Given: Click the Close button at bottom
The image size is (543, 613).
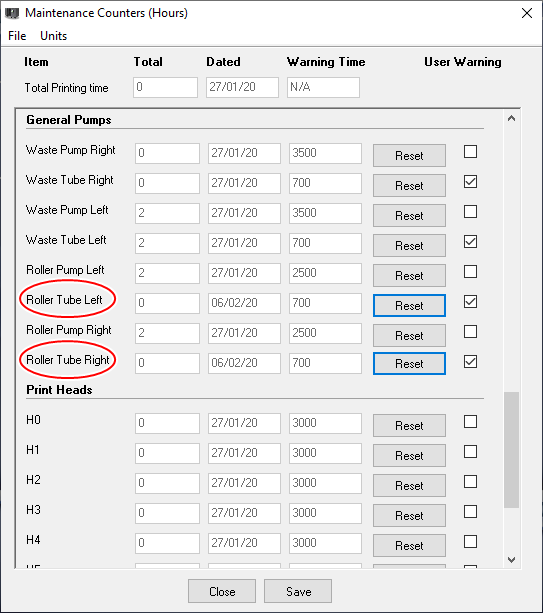Looking at the screenshot, I should click(222, 591).
